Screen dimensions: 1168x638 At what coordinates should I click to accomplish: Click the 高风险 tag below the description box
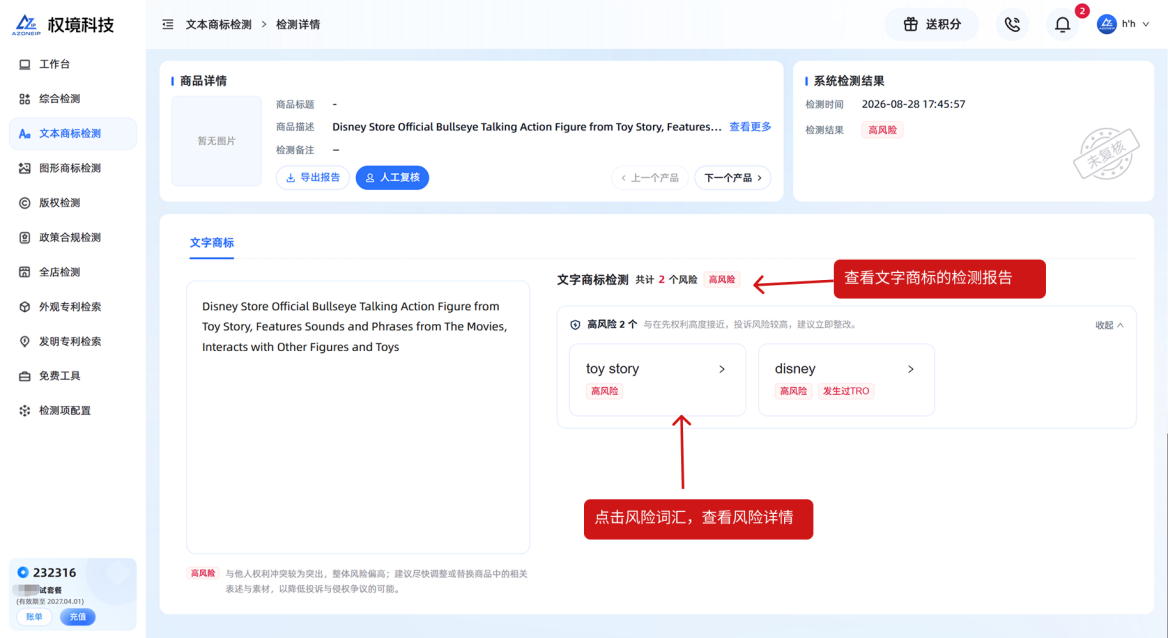point(203,573)
